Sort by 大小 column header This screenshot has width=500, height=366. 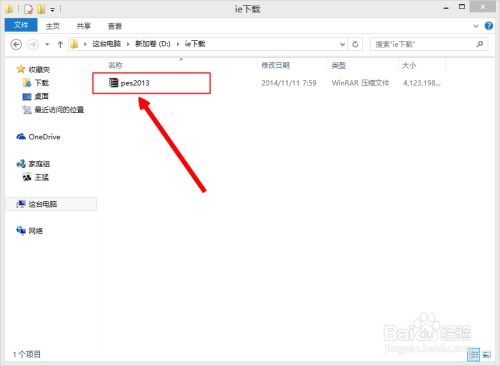409,65
